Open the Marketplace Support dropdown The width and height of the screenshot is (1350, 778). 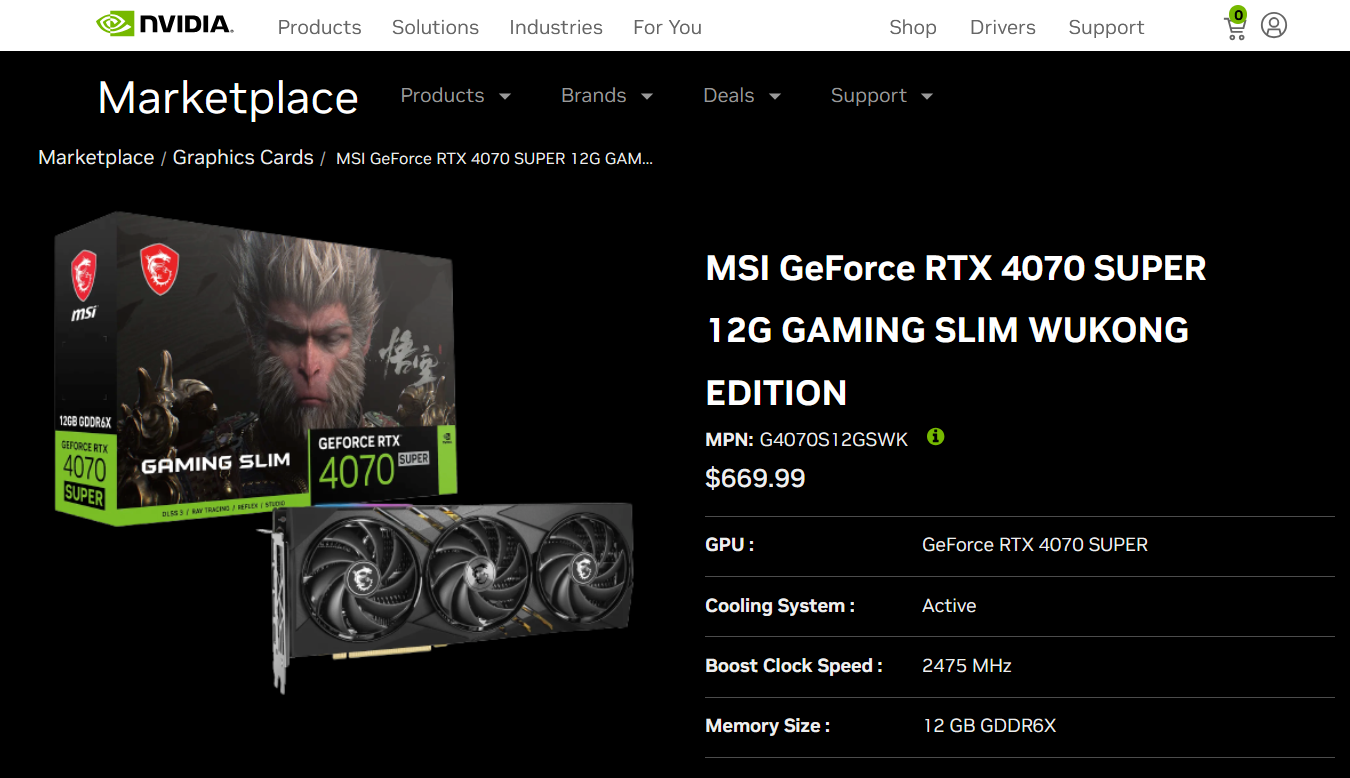(x=881, y=95)
